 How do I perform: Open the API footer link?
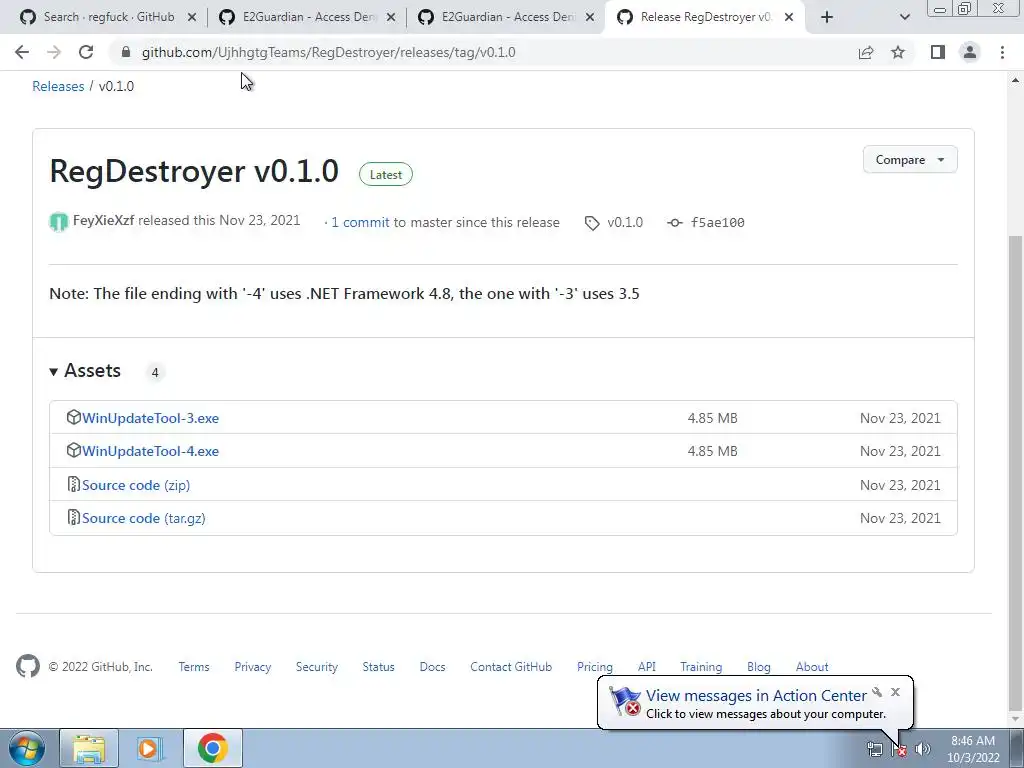pos(647,667)
